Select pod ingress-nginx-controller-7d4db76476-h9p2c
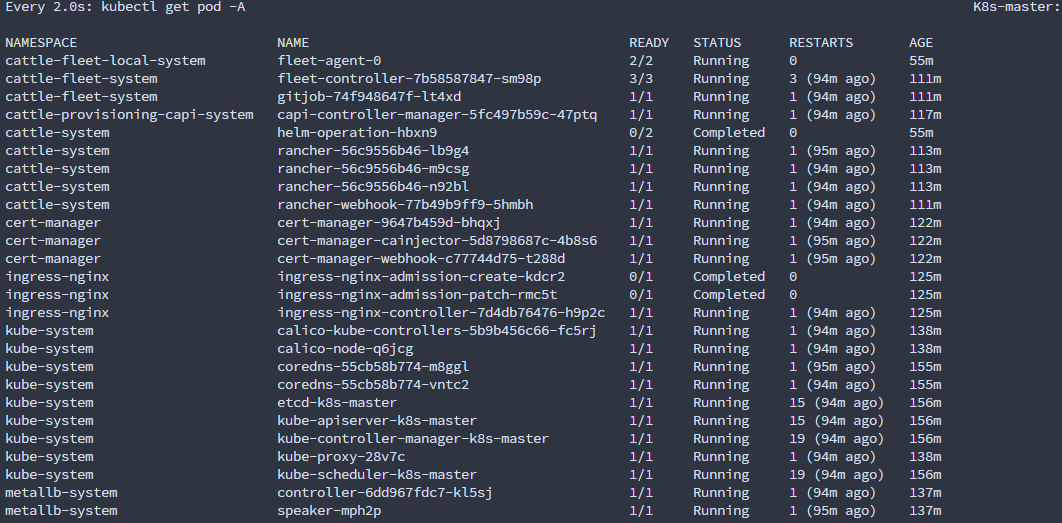1062x523 pixels. tap(441, 313)
